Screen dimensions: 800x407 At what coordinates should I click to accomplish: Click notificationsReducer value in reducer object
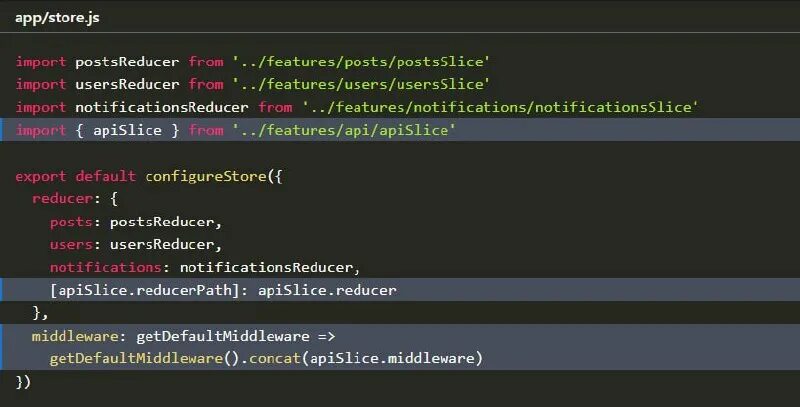(266, 267)
